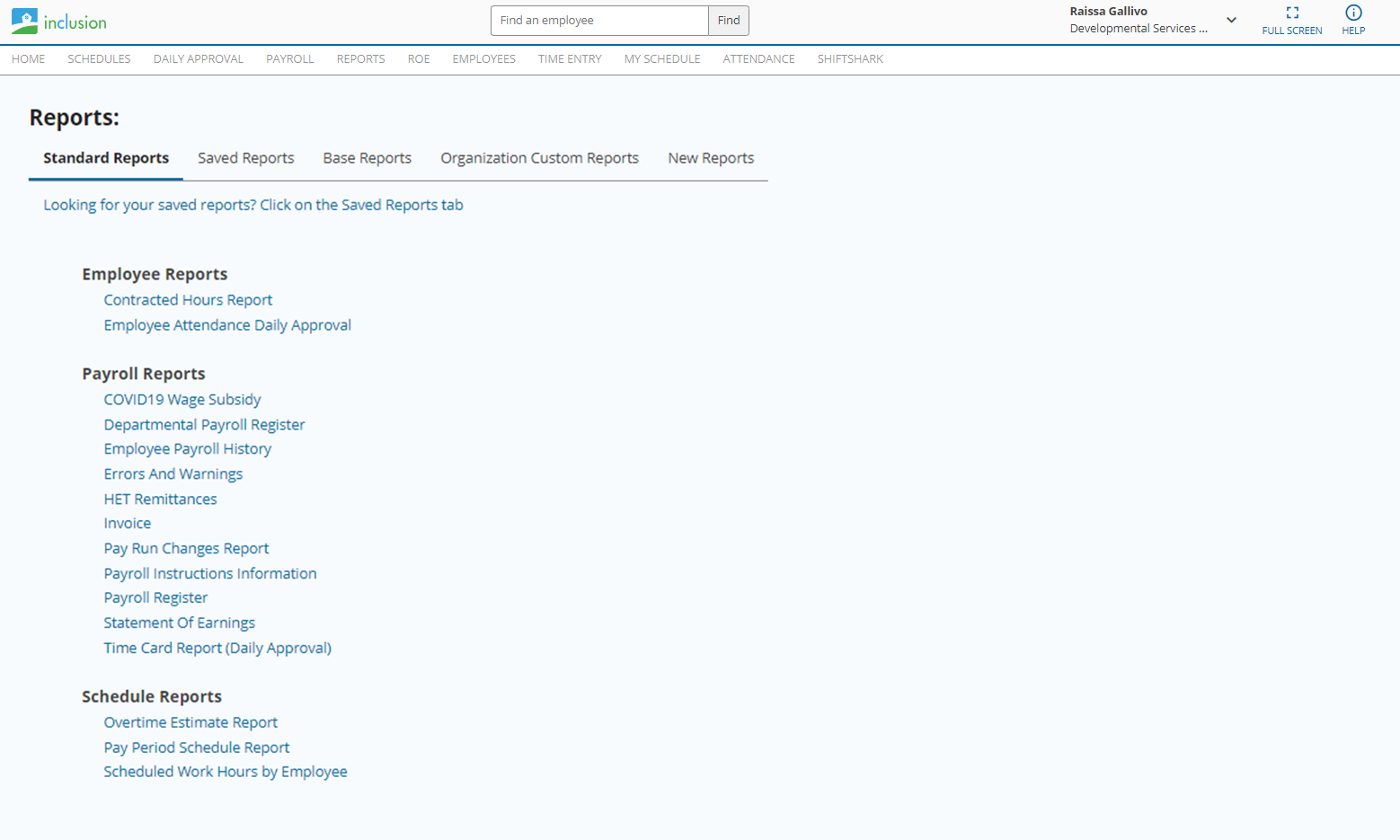Open Pay Period Schedule Report
This screenshot has width=1400, height=840.
pyautogui.click(x=197, y=747)
